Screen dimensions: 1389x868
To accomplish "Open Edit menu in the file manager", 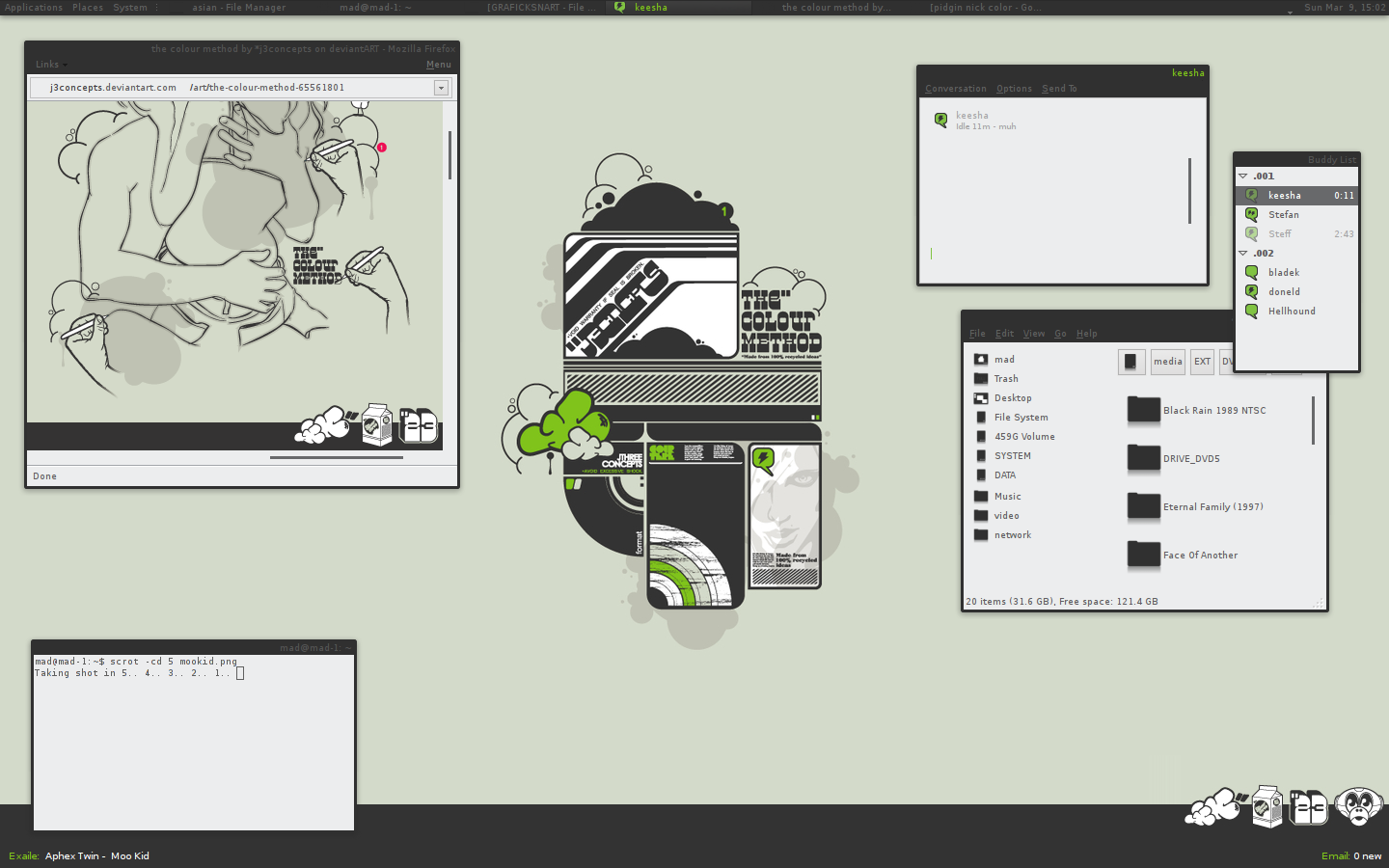I will point(1004,334).
